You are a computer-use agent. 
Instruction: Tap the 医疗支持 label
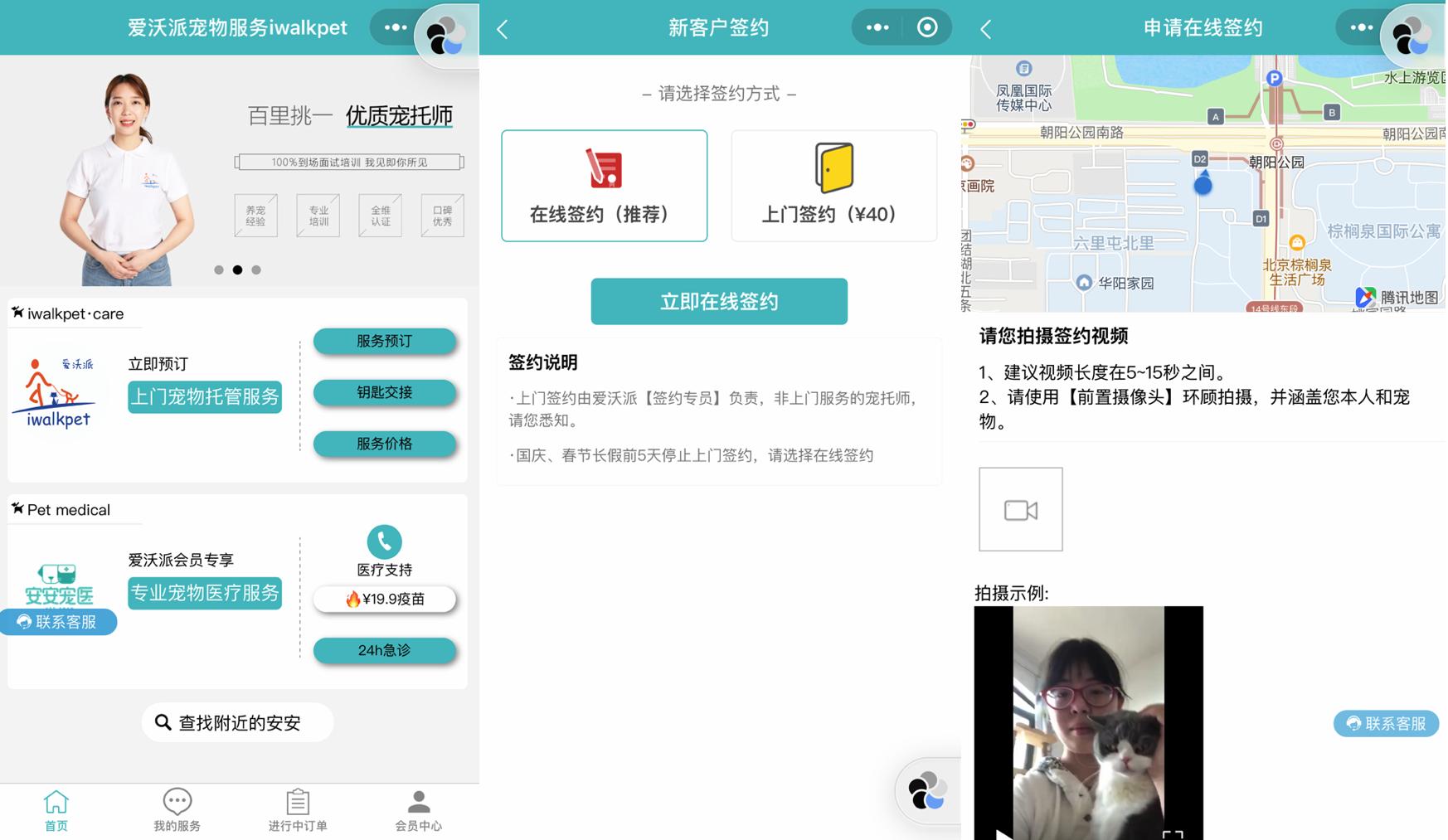tap(384, 570)
